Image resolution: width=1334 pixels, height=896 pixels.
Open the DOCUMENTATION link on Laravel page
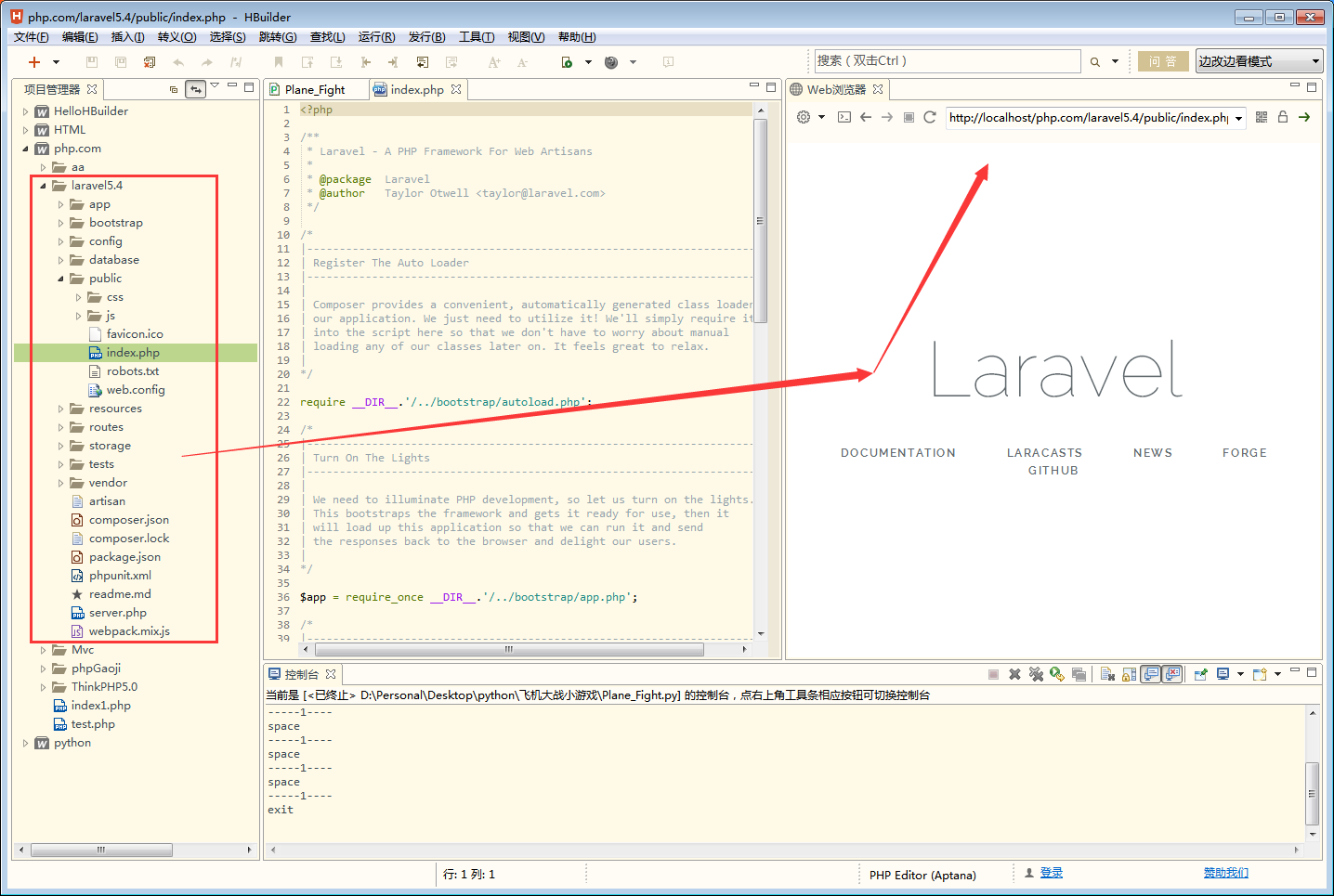[x=898, y=453]
